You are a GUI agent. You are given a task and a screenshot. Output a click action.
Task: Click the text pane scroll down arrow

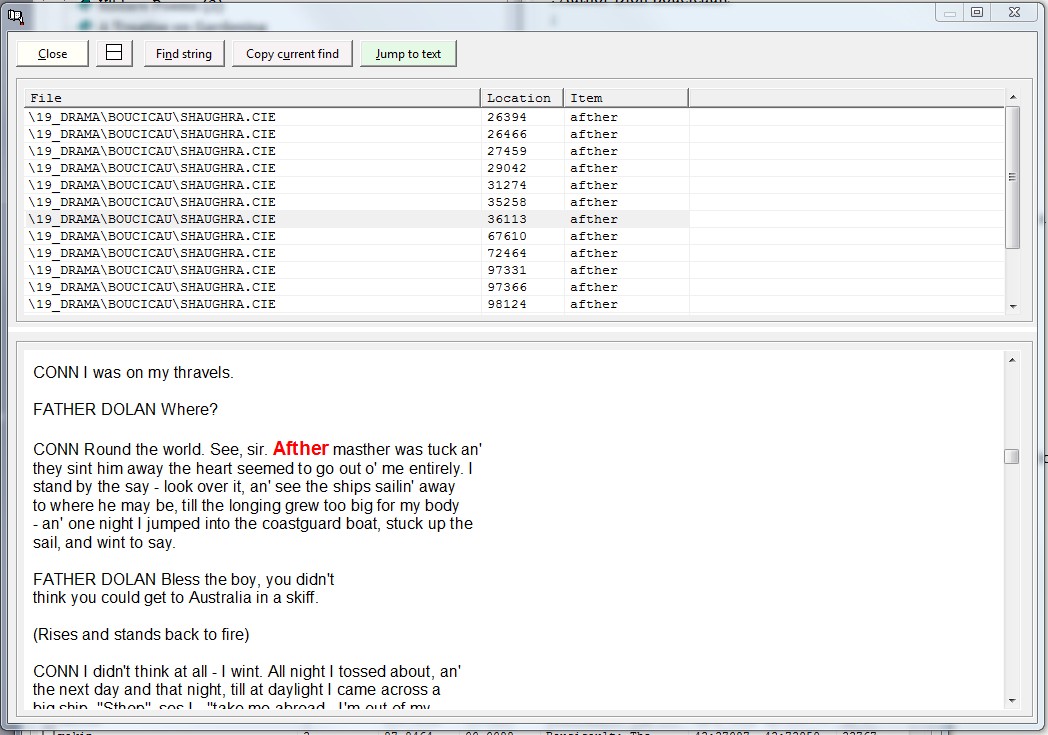(x=1012, y=700)
